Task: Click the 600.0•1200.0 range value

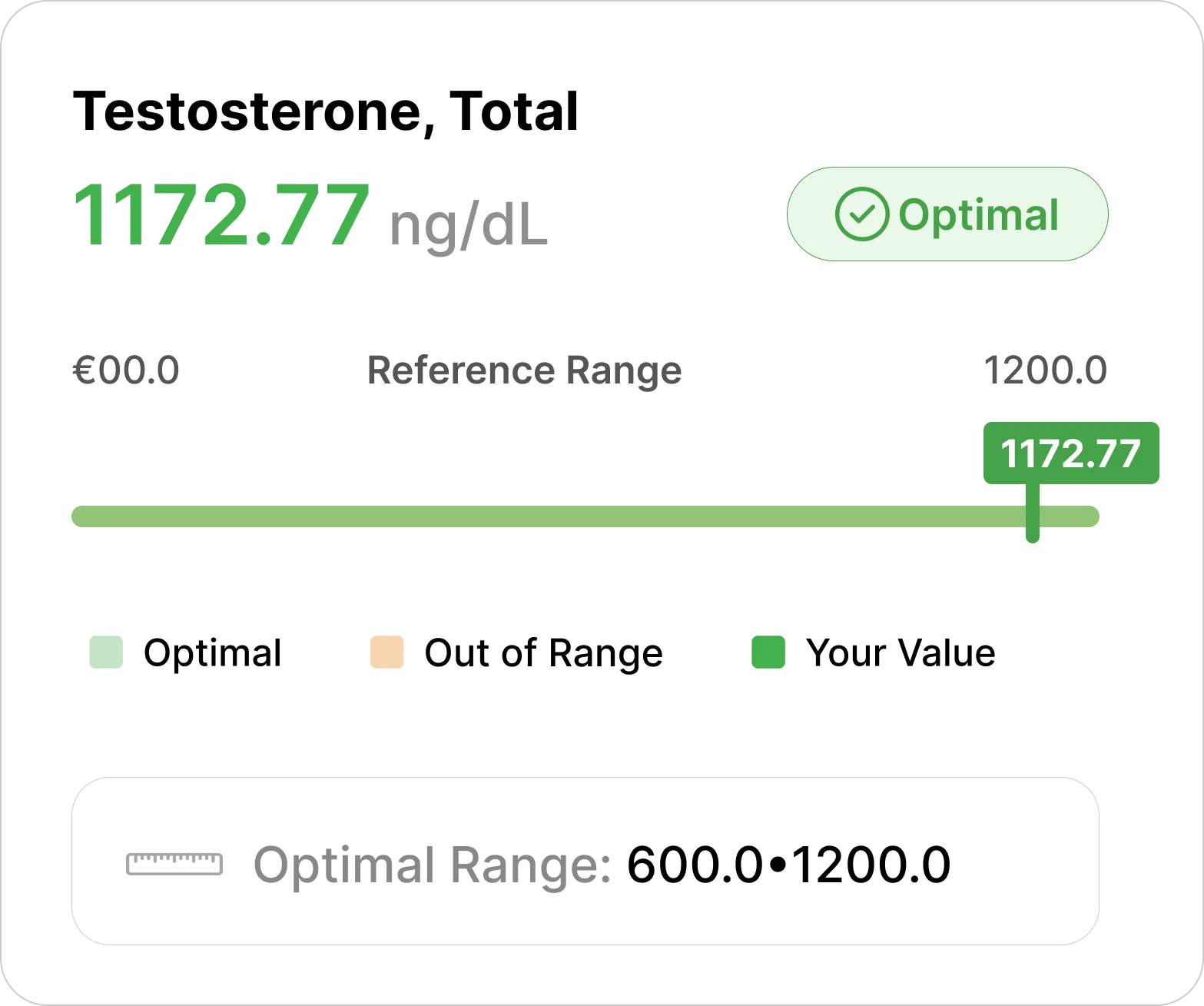Action: 788,865
